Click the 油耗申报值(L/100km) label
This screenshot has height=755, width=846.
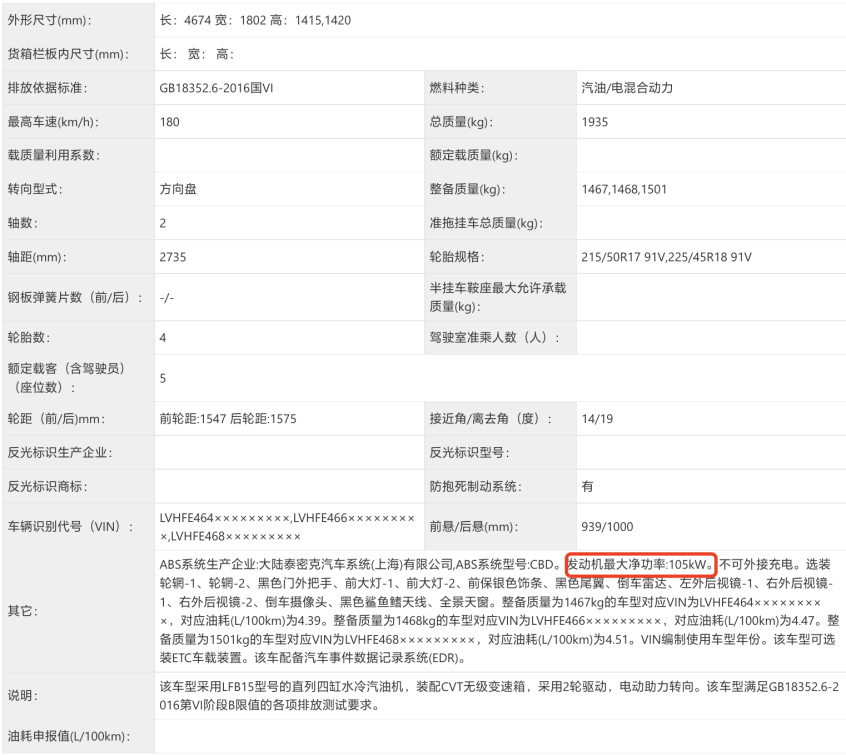point(69,736)
